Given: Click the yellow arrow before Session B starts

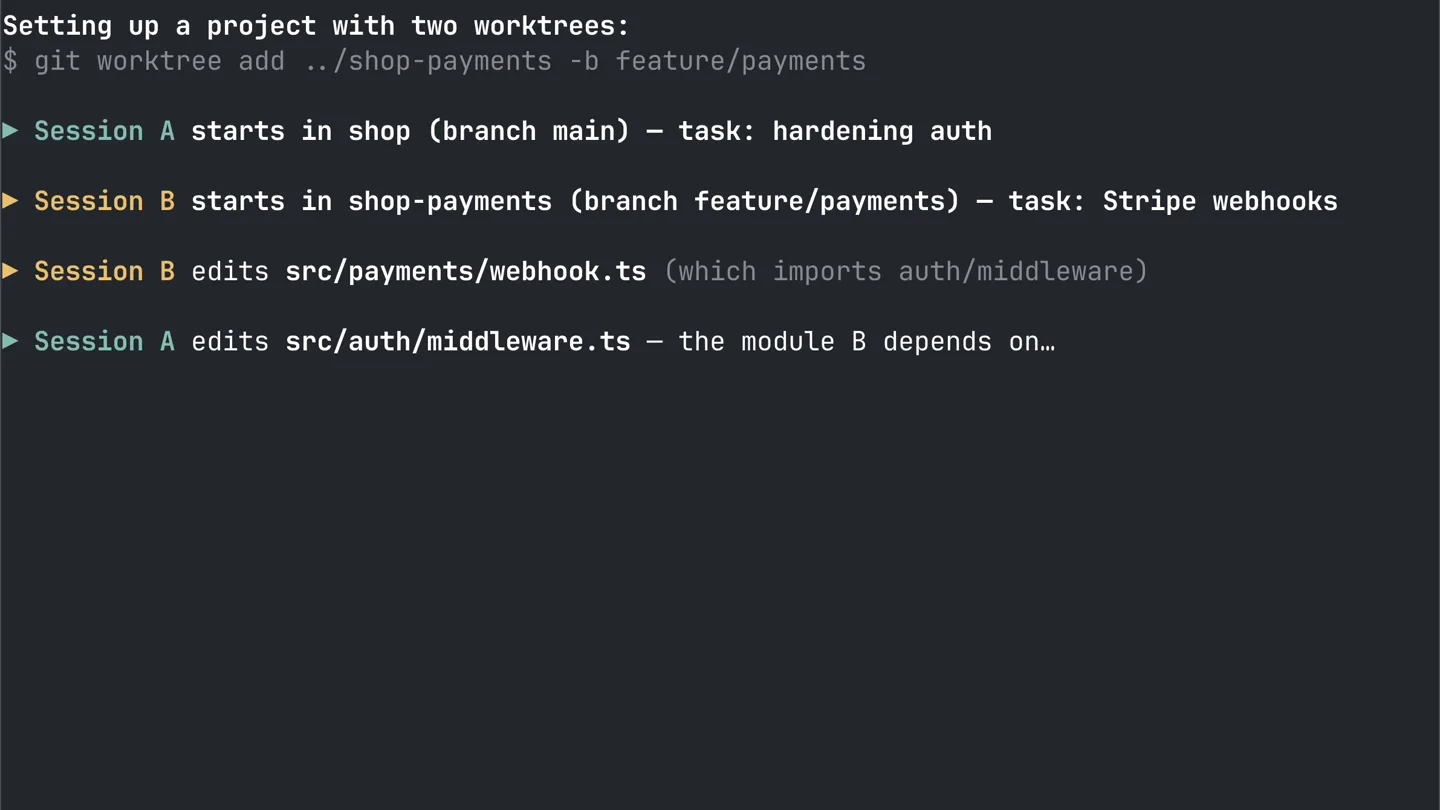Looking at the screenshot, I should tap(11, 200).
